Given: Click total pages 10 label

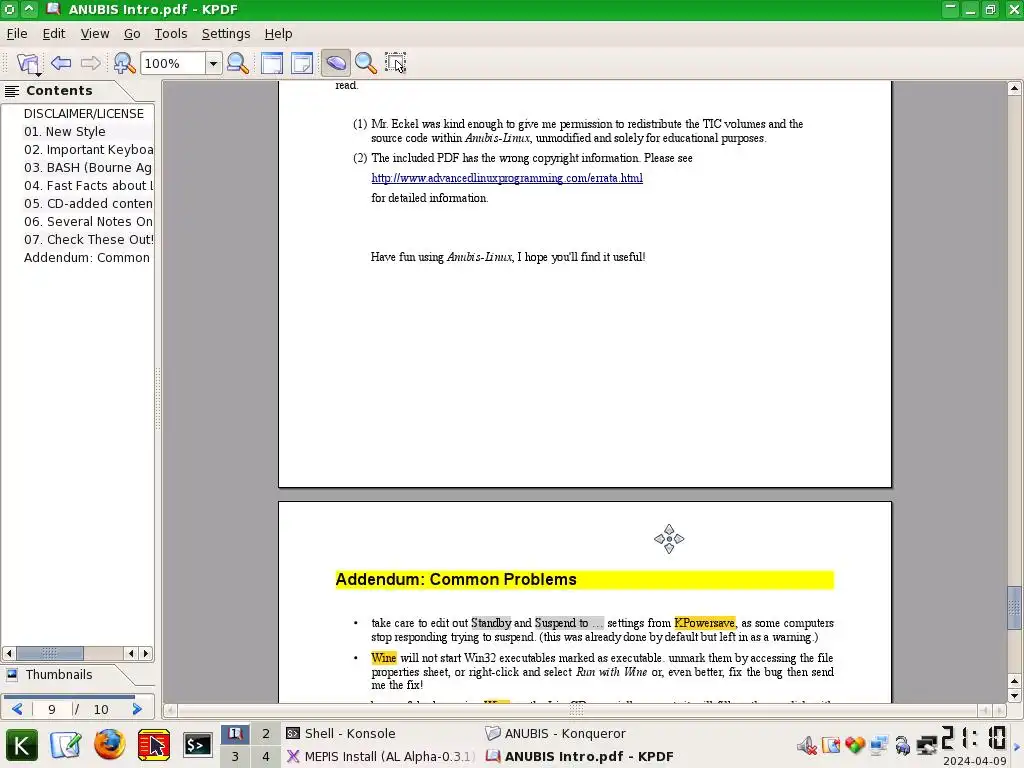Looking at the screenshot, I should click(x=101, y=709).
